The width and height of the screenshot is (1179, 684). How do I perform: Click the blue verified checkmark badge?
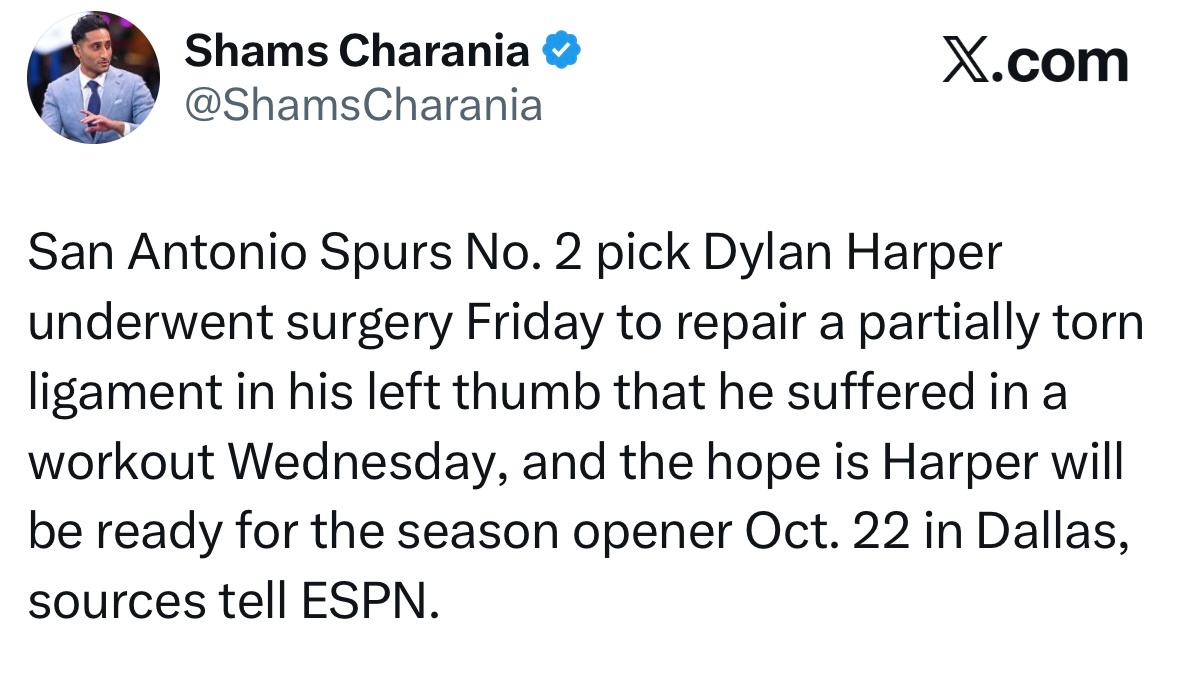click(x=561, y=50)
